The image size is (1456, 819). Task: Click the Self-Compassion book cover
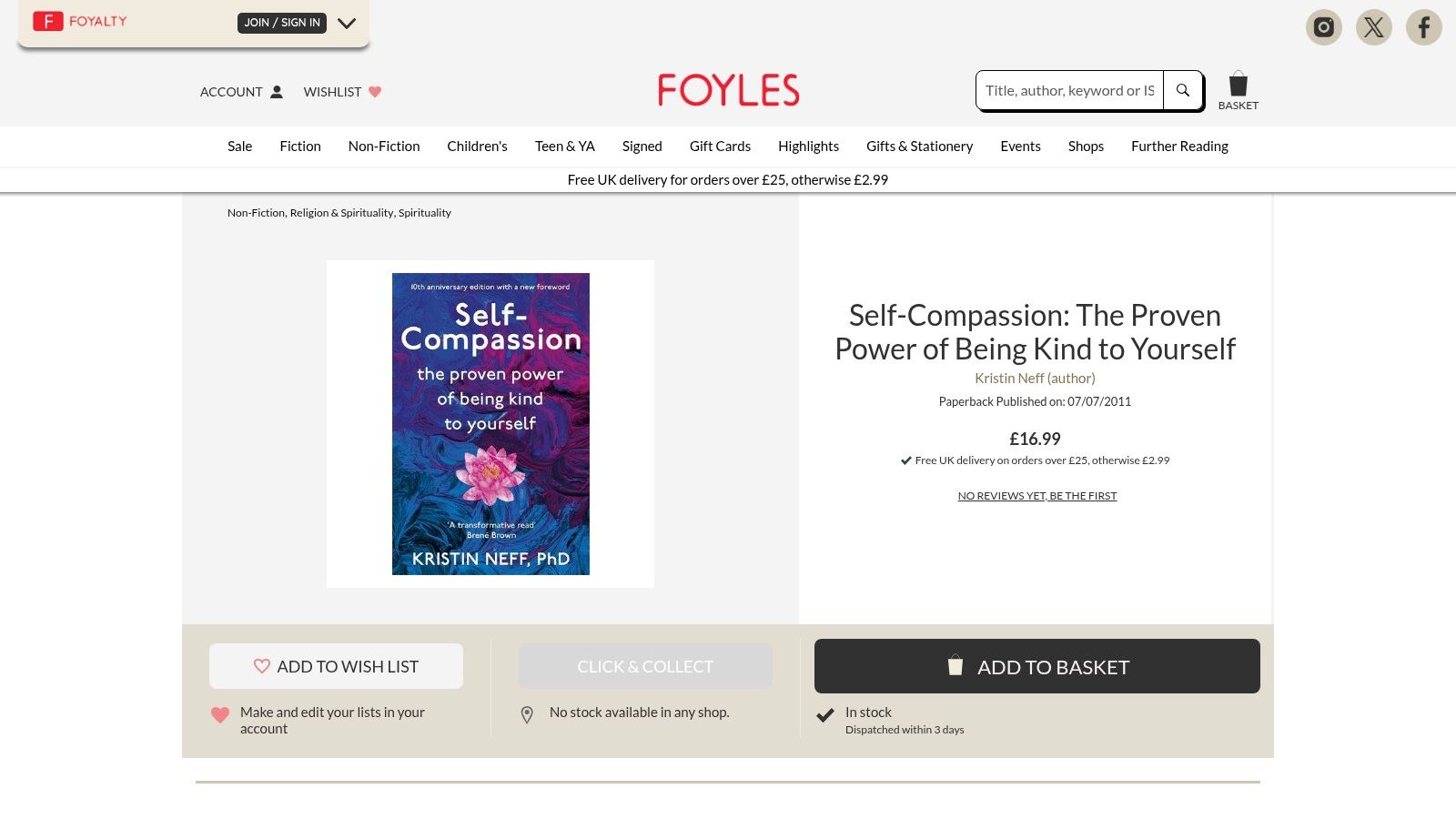click(x=490, y=423)
